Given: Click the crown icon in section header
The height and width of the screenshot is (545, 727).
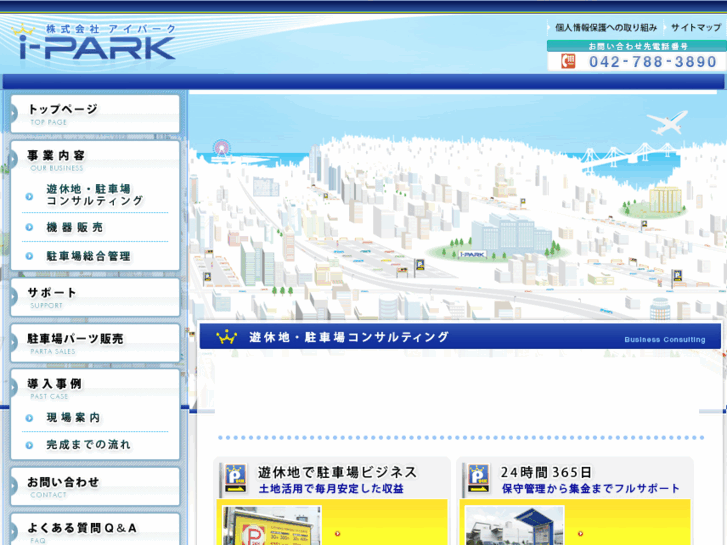Looking at the screenshot, I should [226, 337].
